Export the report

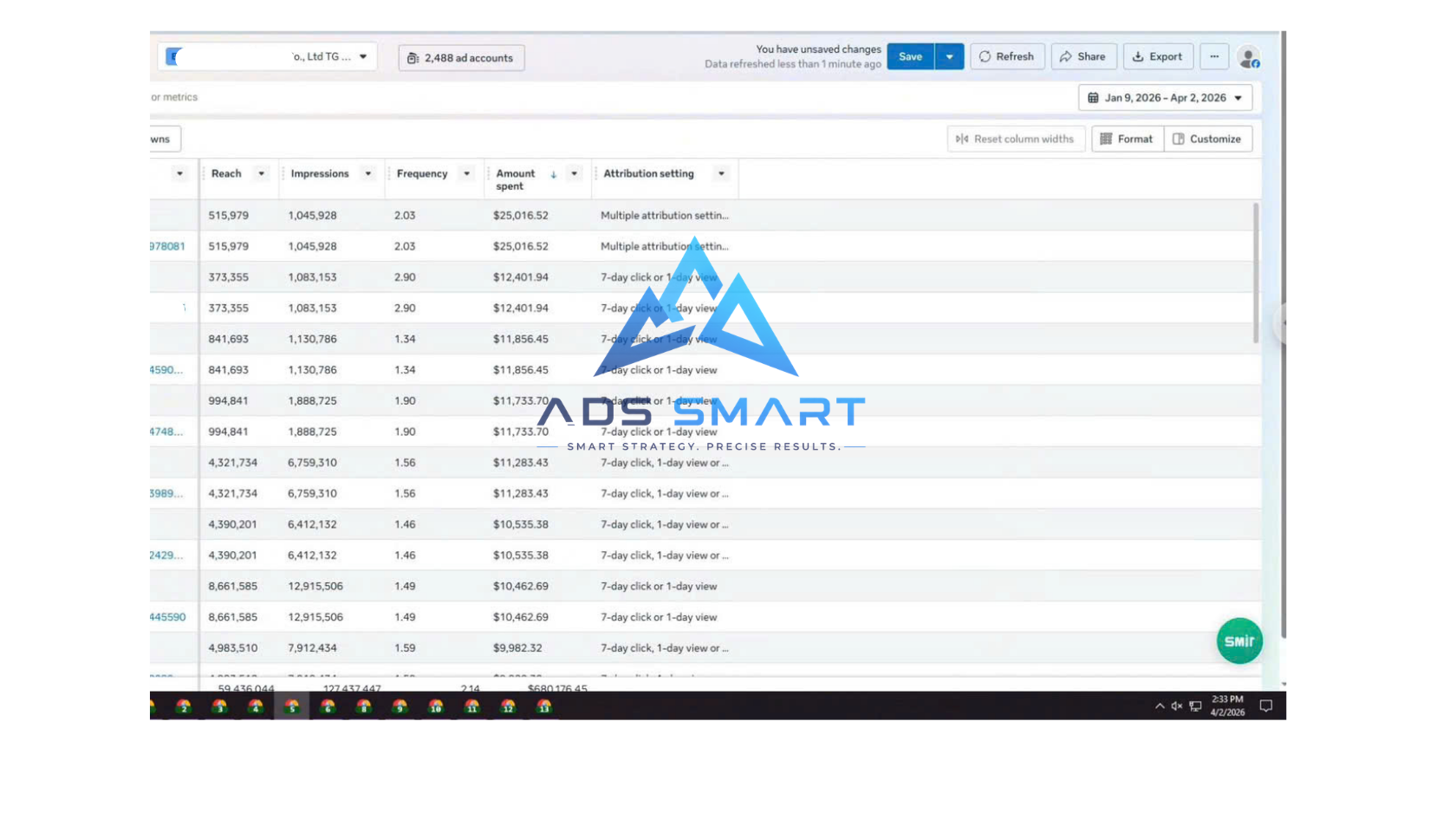point(1158,57)
